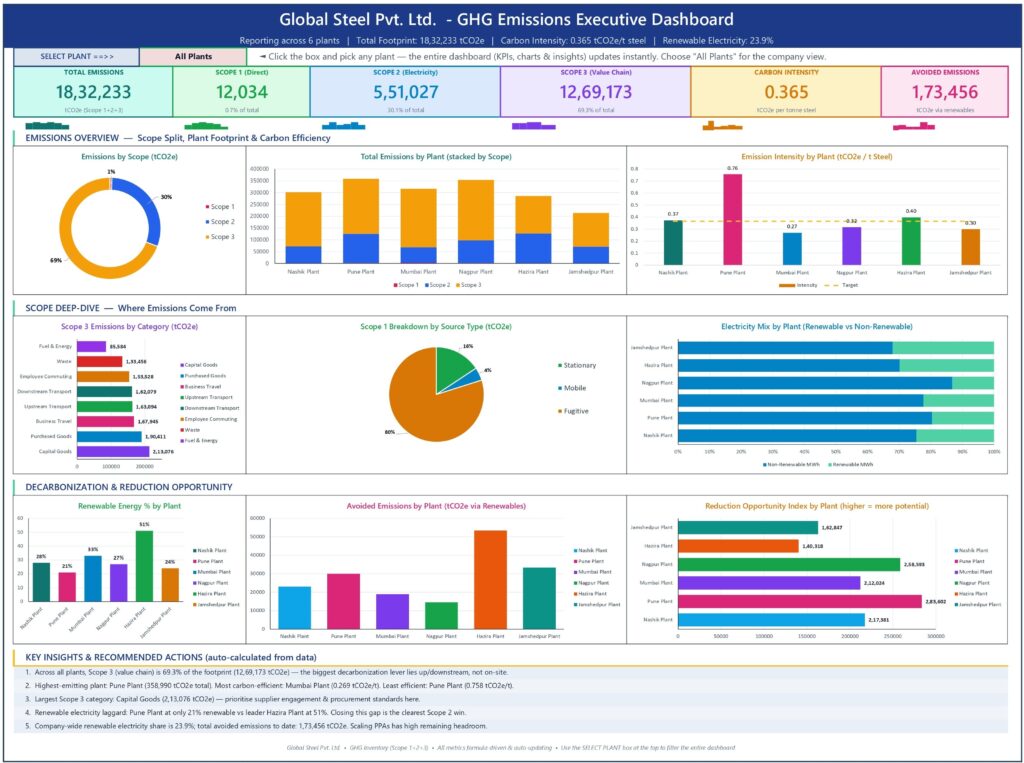
Task: Select Scope 1 in the donut chart legend
Action: [219, 206]
